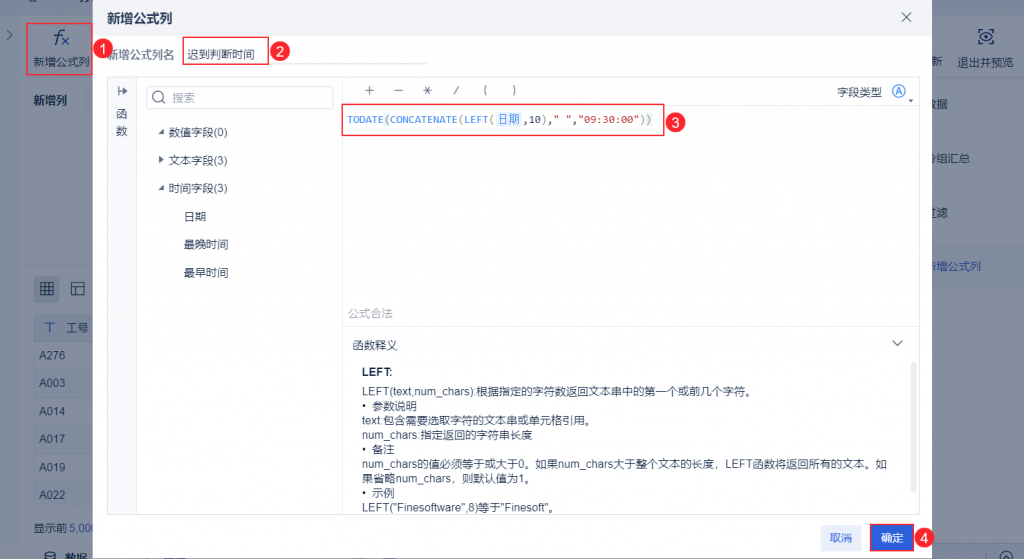Collapse the 数值字段(0) tree node
Screen dimensions: 1024x559
click(x=161, y=132)
